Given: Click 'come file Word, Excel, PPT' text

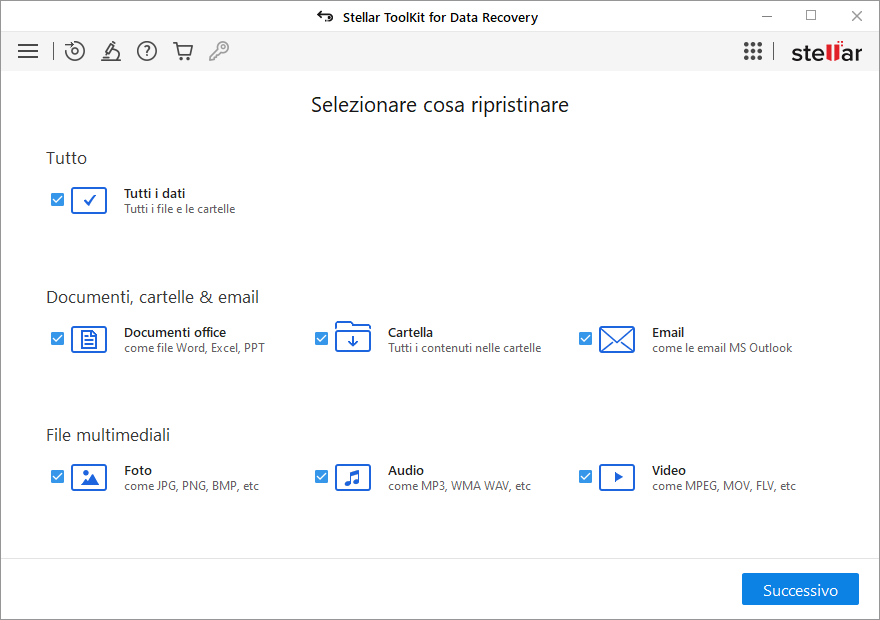Looking at the screenshot, I should tap(194, 348).
